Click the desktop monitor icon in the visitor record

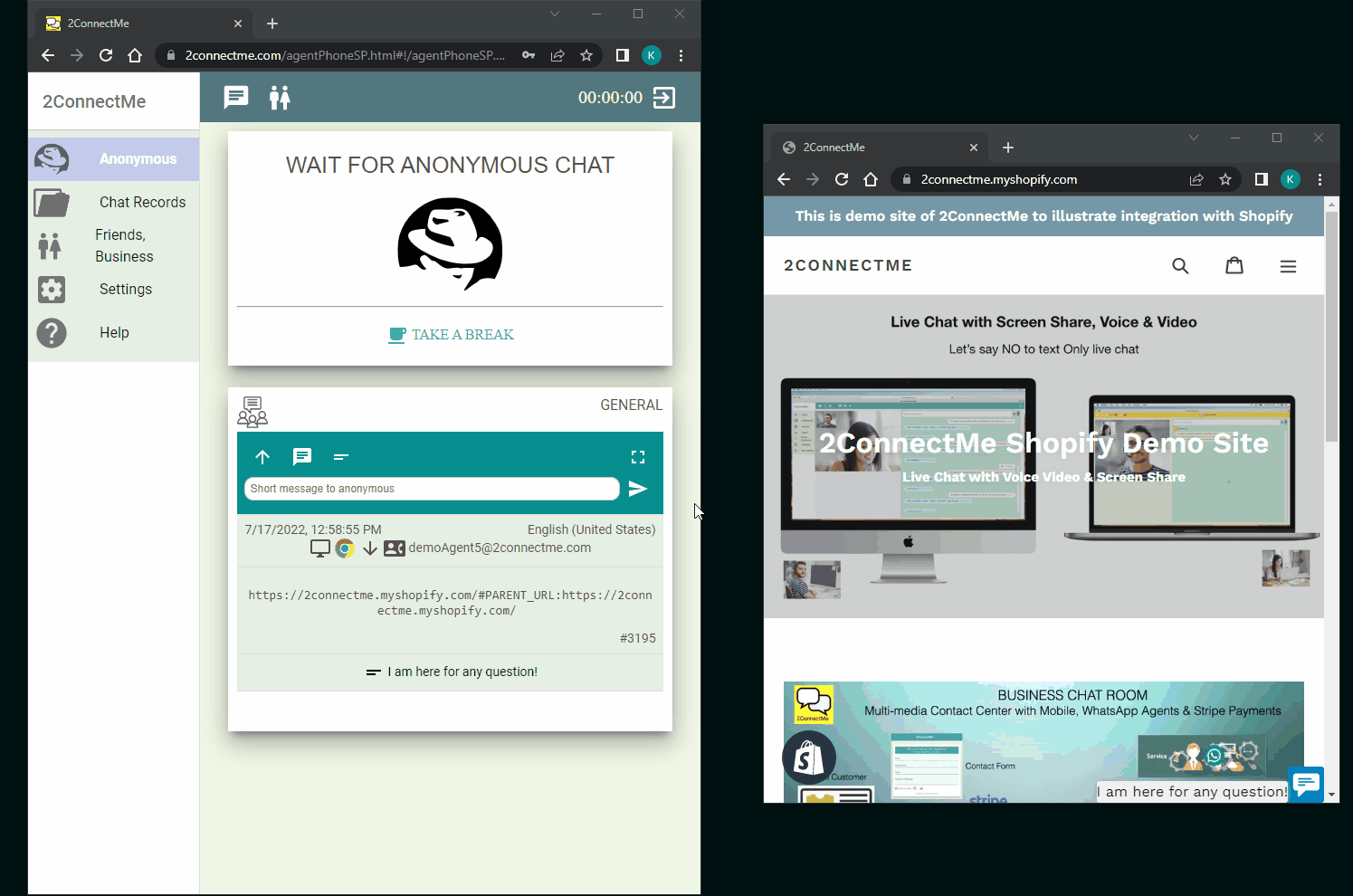320,548
